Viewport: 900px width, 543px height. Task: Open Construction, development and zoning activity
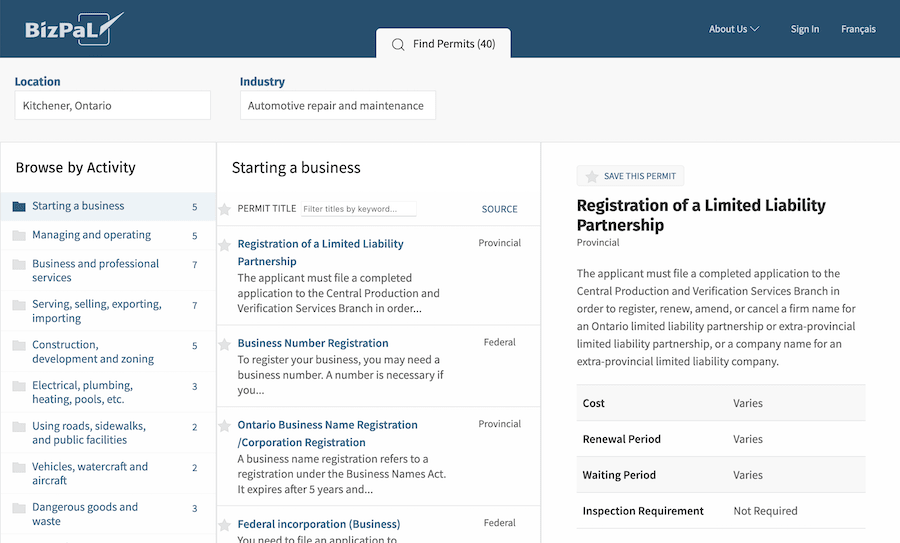coord(108,351)
